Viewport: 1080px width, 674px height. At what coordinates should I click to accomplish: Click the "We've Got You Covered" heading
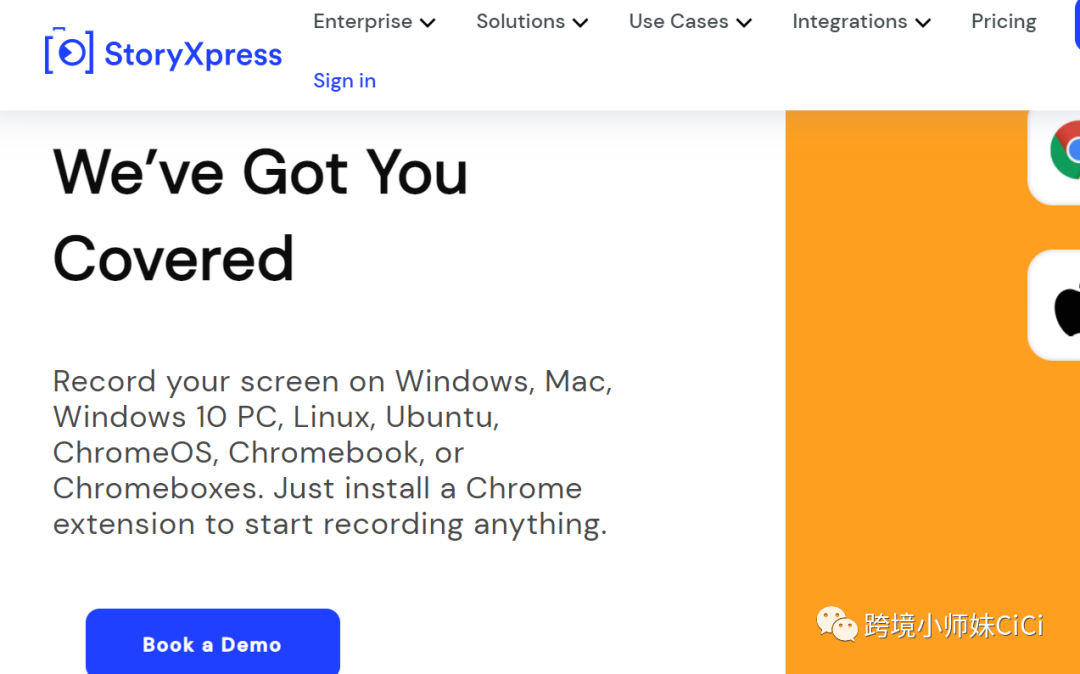[260, 215]
